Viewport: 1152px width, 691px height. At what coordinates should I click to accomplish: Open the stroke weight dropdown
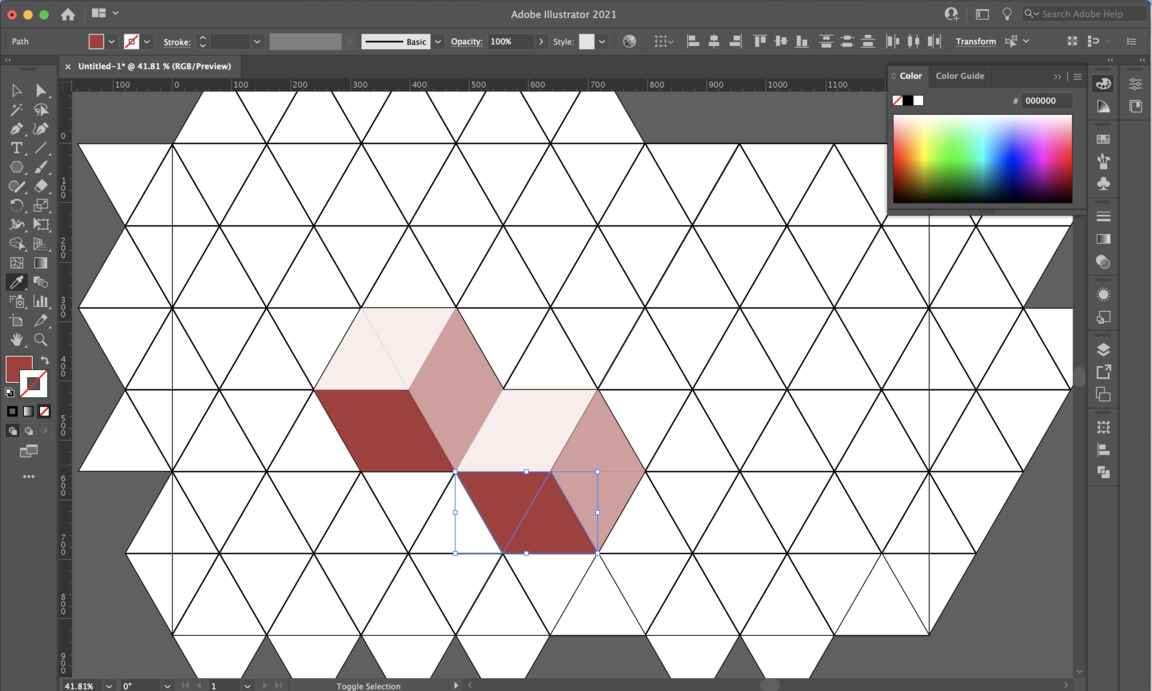click(x=256, y=42)
